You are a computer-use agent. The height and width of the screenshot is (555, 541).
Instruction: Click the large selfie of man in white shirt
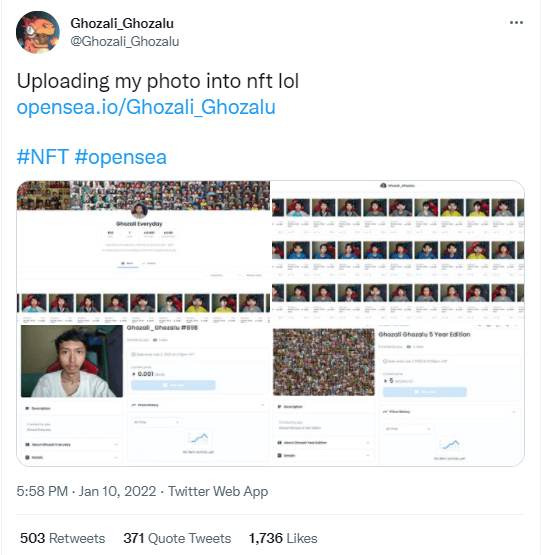click(x=72, y=361)
